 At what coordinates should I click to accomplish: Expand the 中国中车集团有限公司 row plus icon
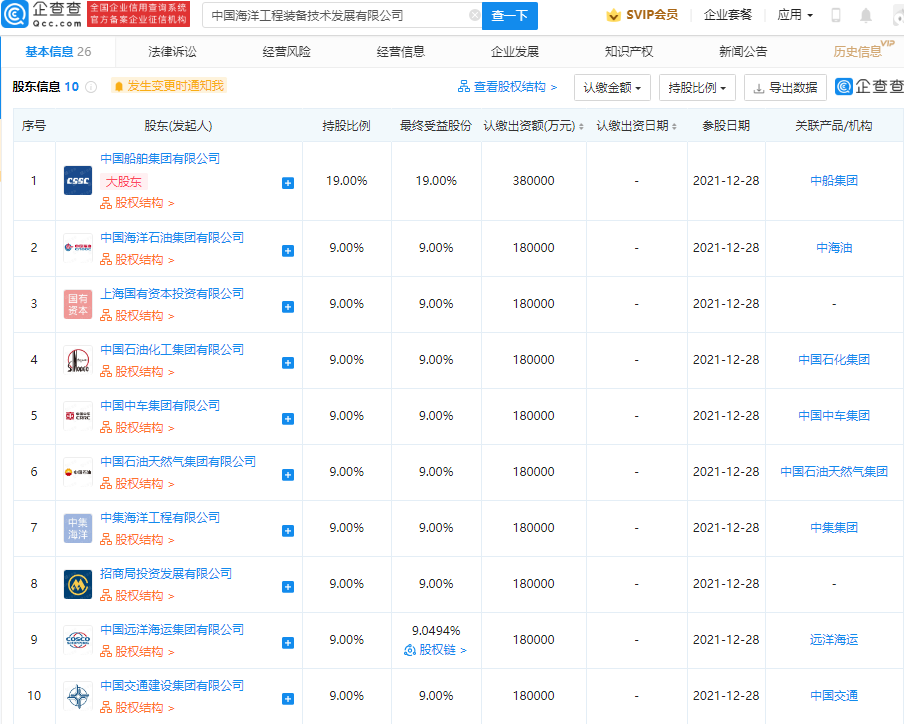click(x=288, y=417)
